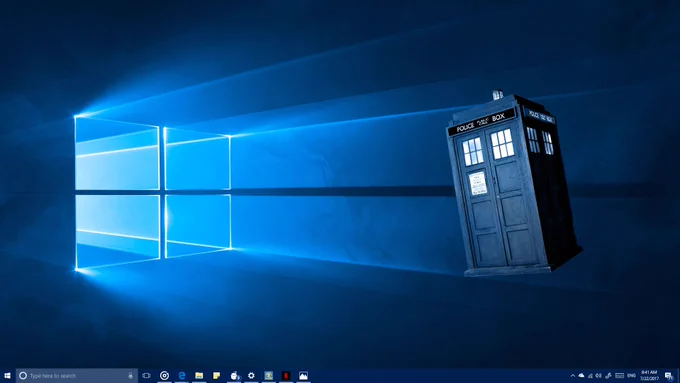The width and height of the screenshot is (680, 383).
Task: Open the Paint 3D taskbar icon
Action: (234, 376)
